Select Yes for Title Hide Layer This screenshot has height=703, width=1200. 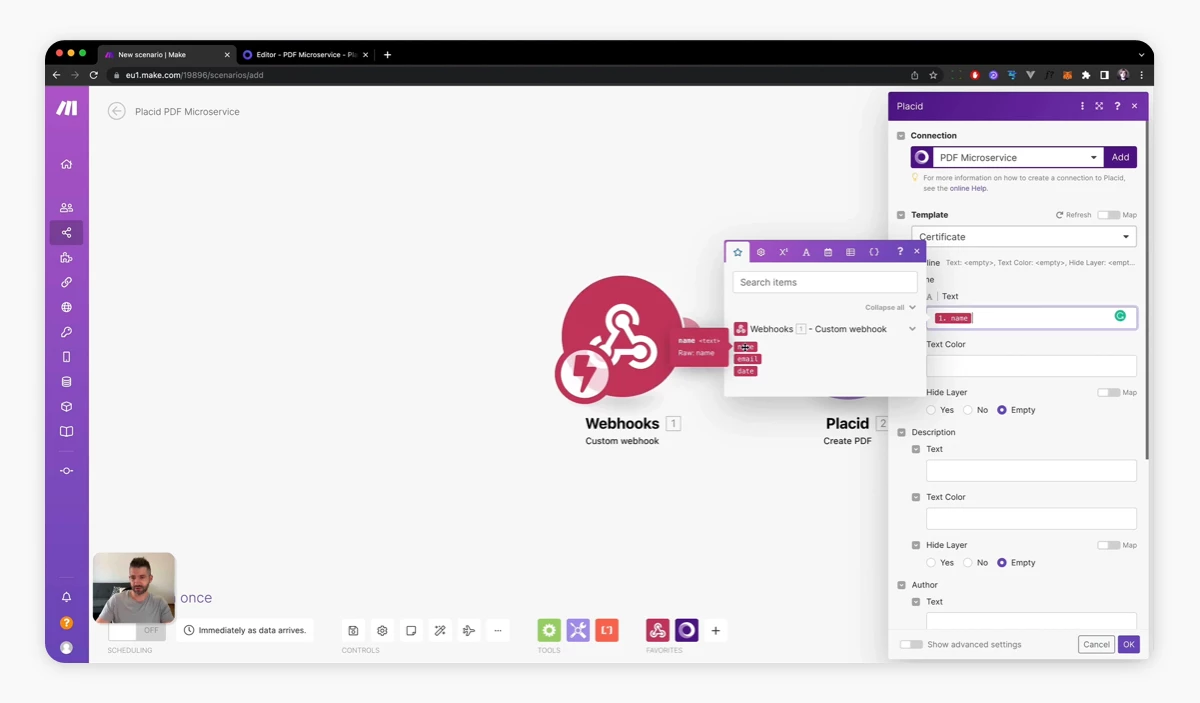tap(931, 410)
